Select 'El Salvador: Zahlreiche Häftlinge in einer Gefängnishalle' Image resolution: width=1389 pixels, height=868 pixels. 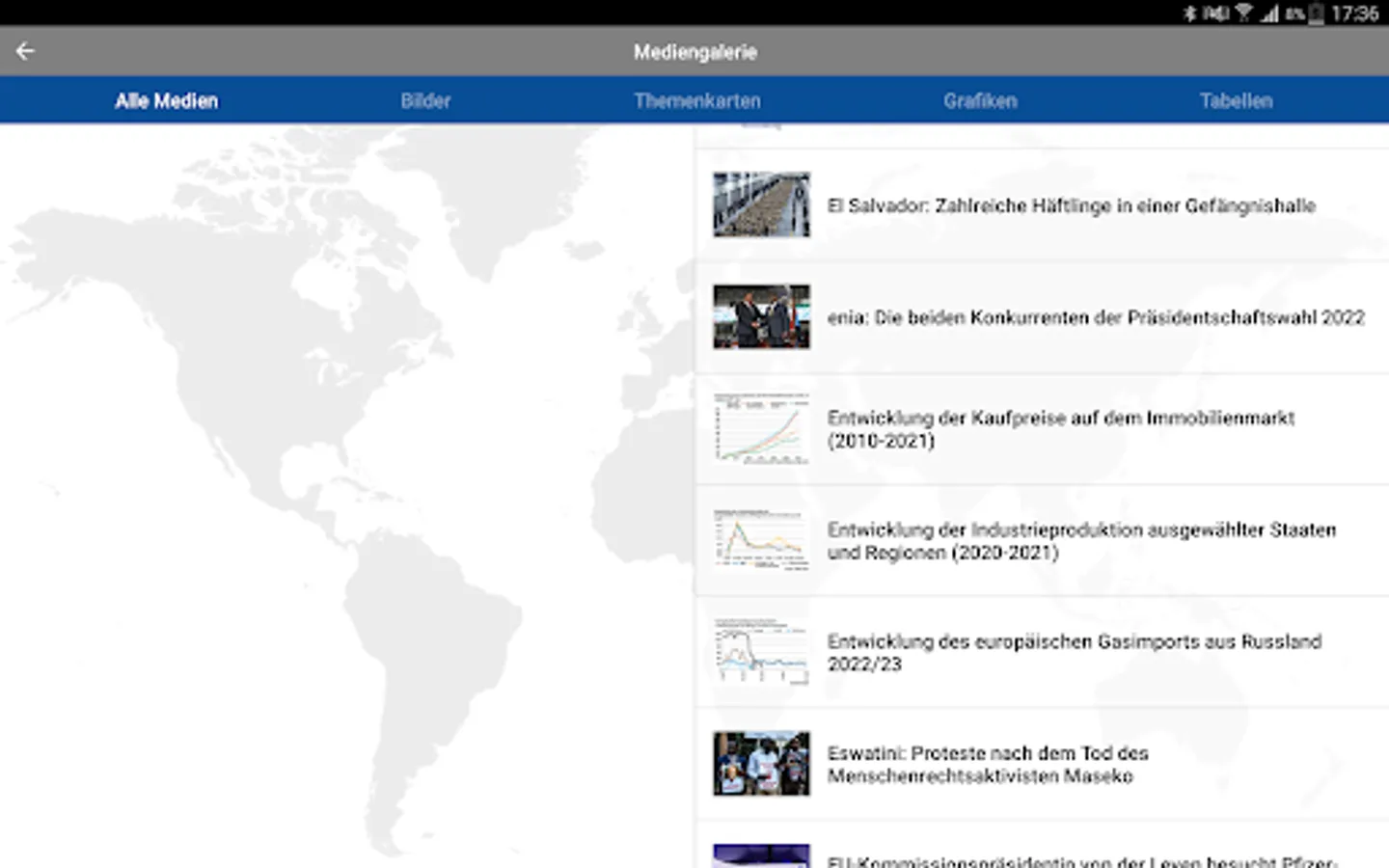[1072, 205]
